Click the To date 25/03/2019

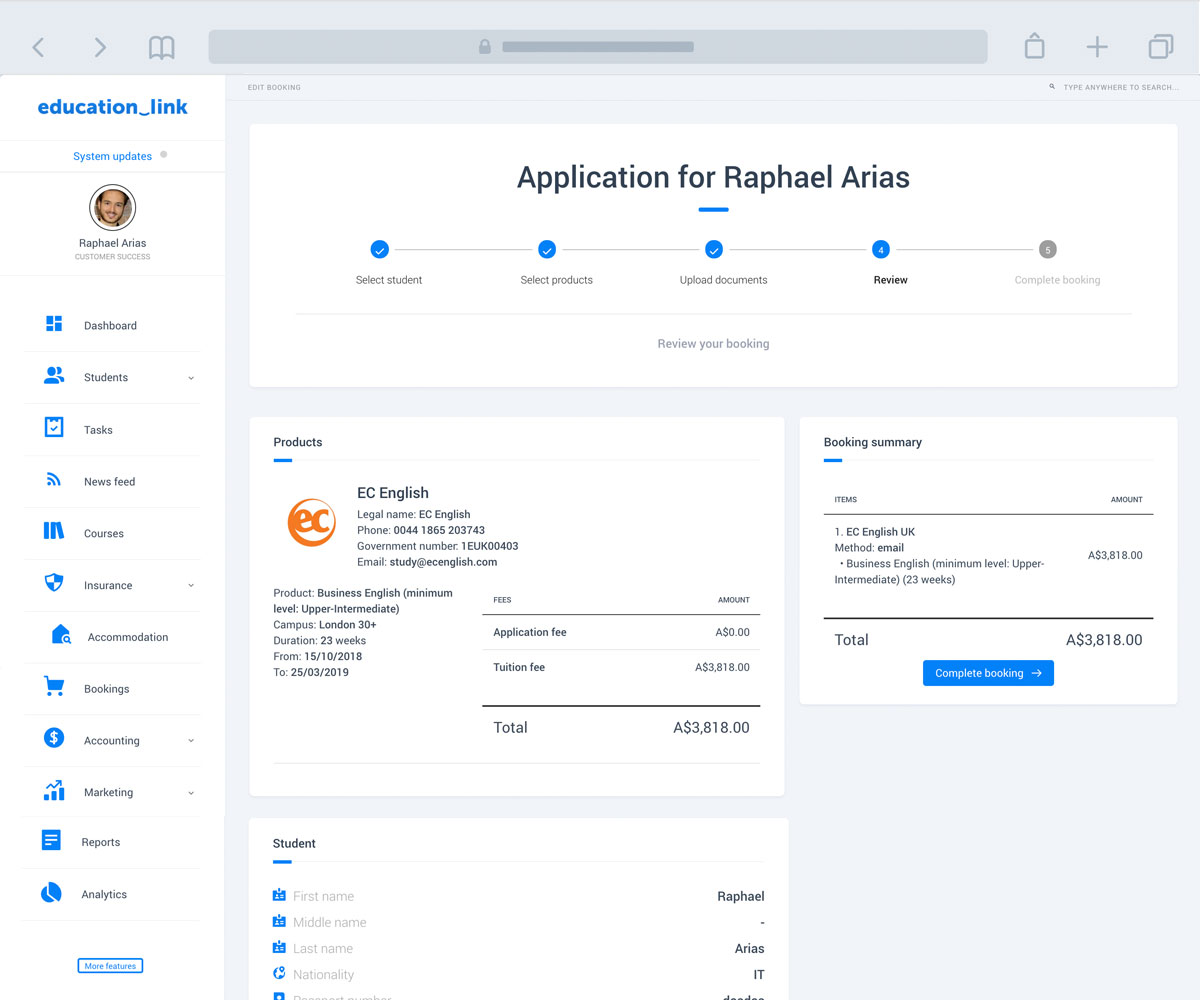coord(320,672)
